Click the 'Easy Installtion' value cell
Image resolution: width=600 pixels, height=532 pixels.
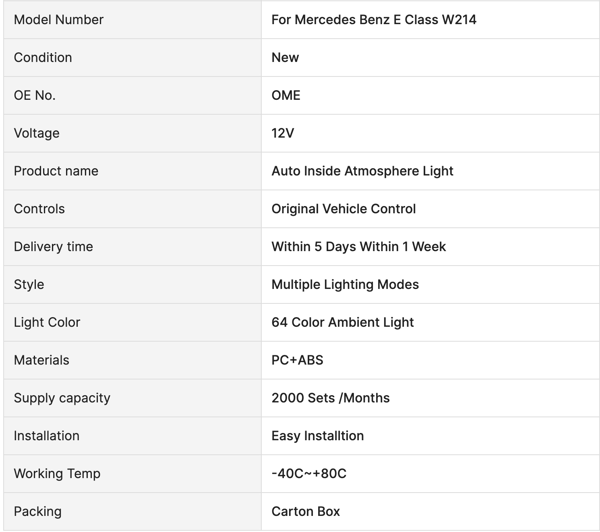[x=317, y=436]
